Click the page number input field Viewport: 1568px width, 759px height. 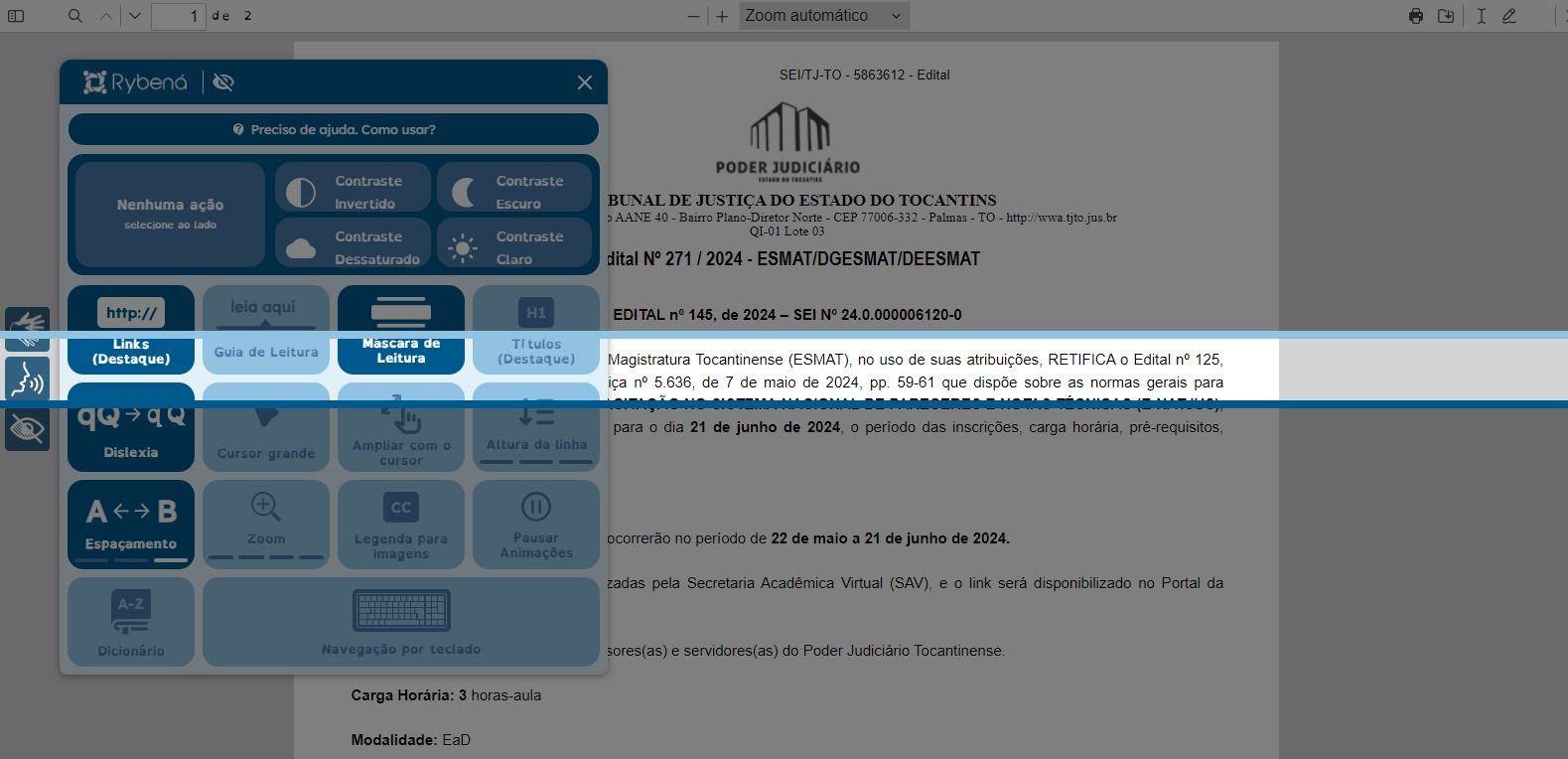[x=179, y=16]
